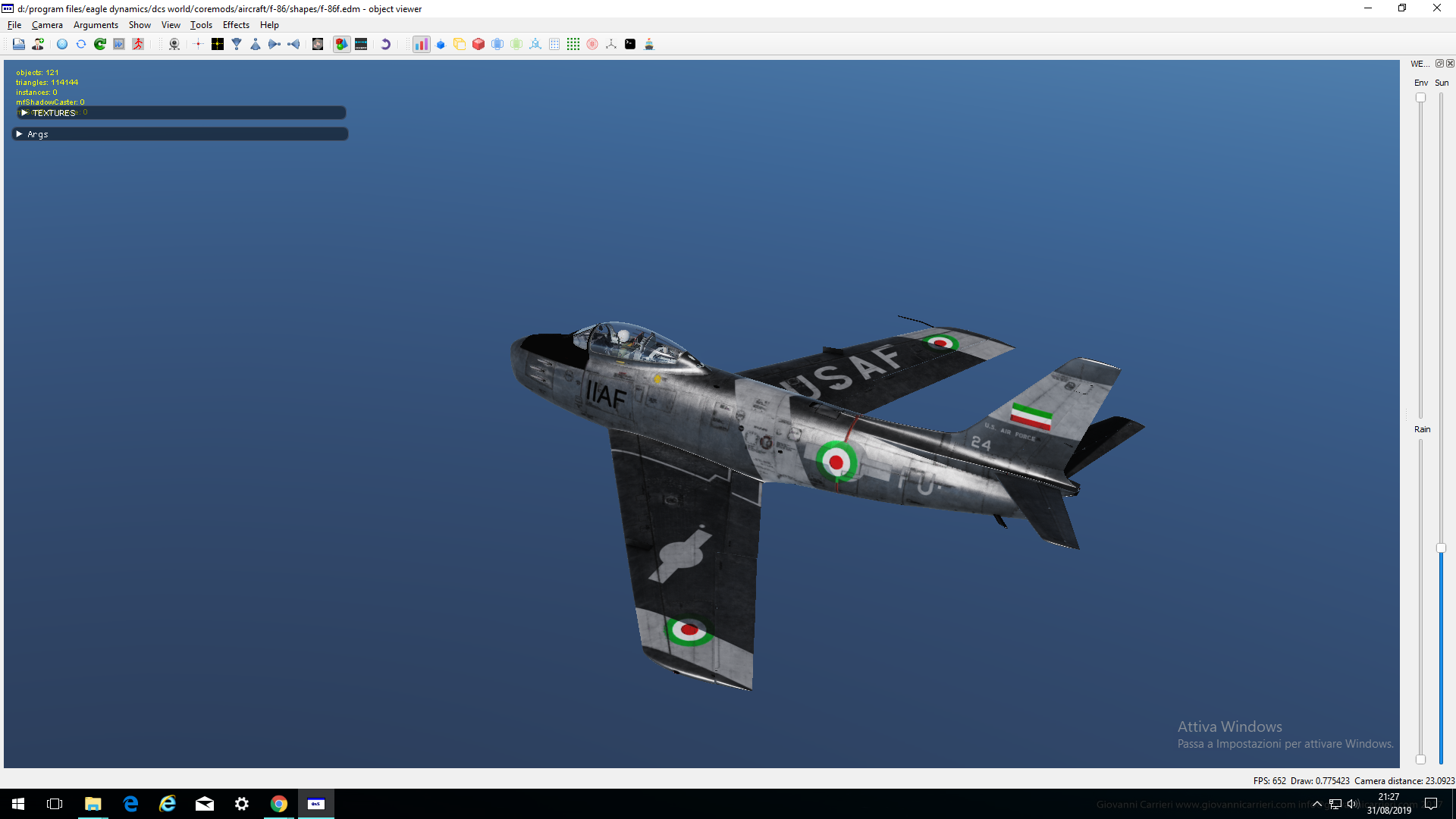This screenshot has width=1456, height=819.
Task: Click the objects count text
Action: point(37,73)
